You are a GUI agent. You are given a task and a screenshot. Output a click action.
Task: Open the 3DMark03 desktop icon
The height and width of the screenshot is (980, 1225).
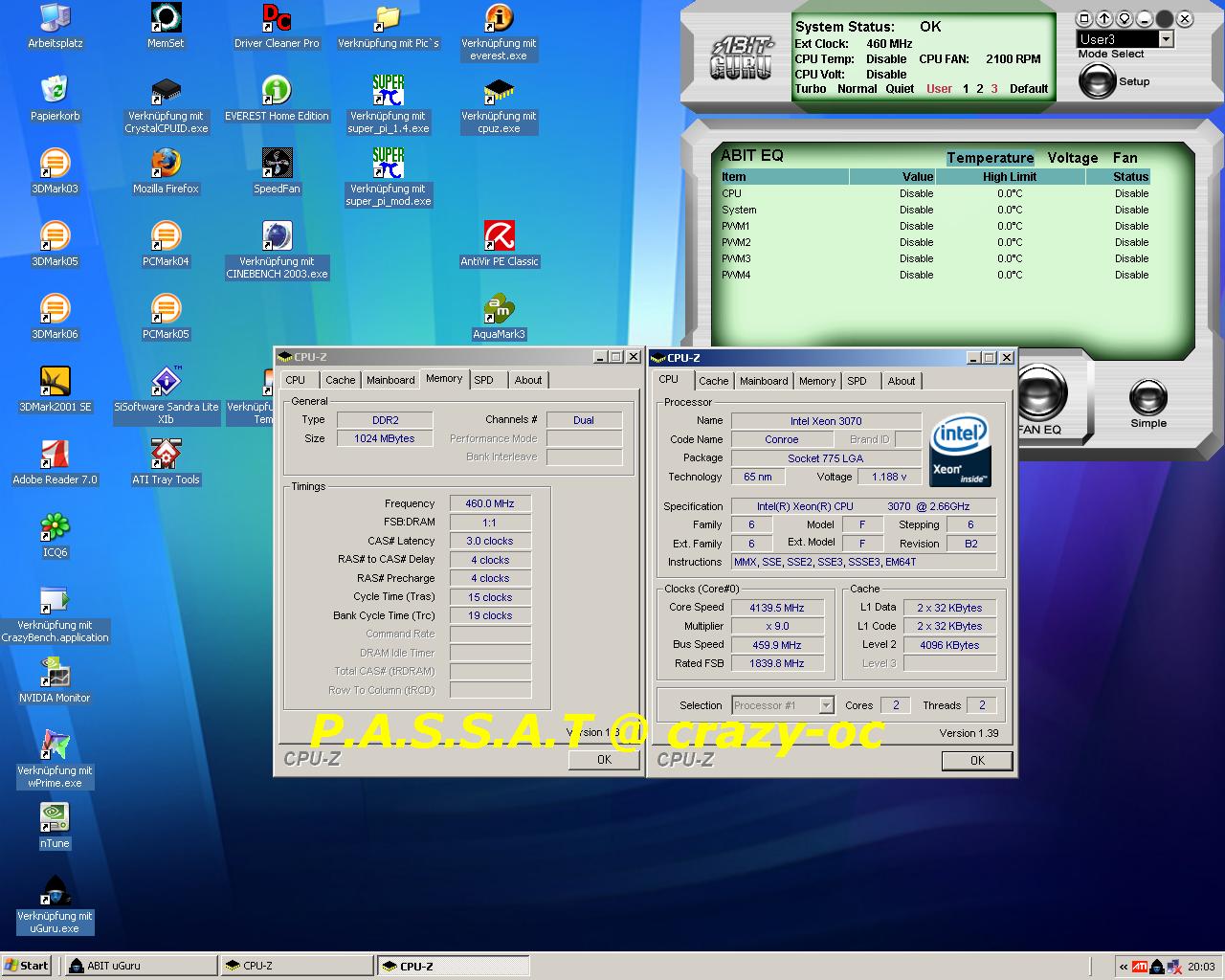[x=55, y=171]
